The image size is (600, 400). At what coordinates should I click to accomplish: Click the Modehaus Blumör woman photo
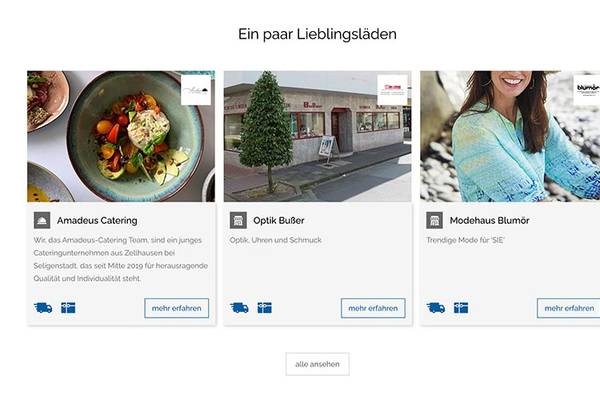(x=510, y=136)
